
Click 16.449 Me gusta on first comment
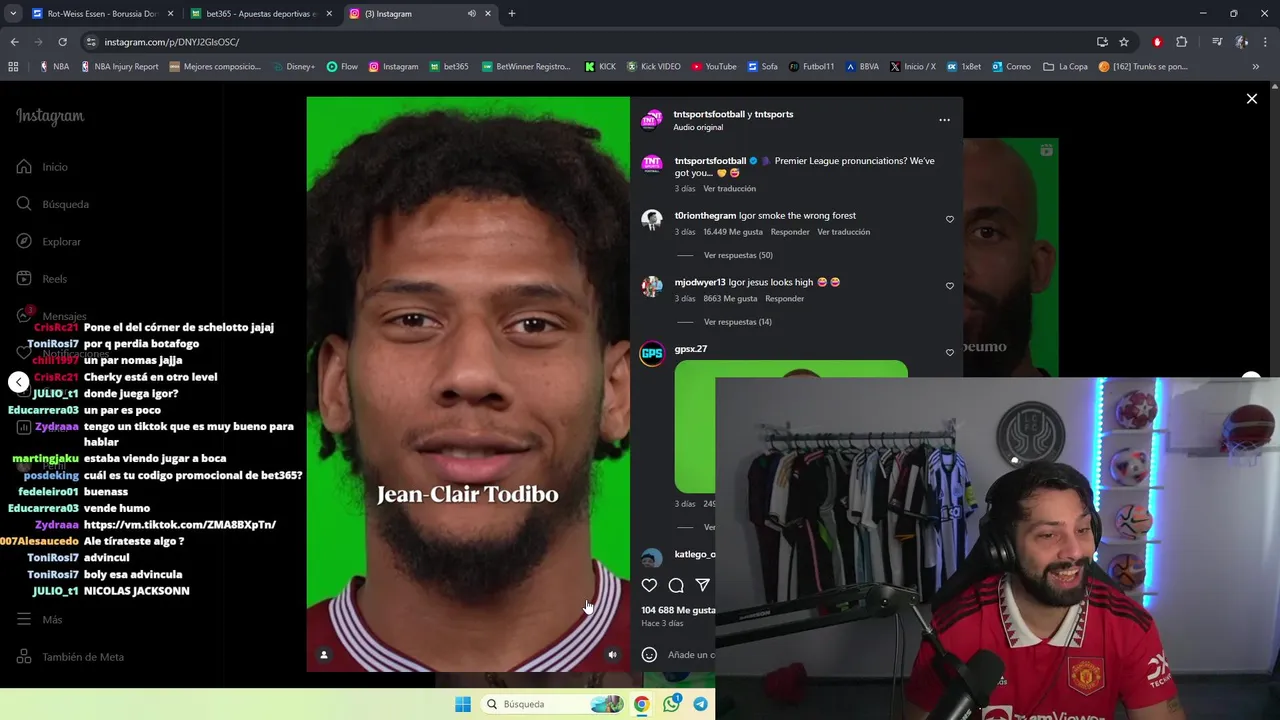tap(733, 232)
